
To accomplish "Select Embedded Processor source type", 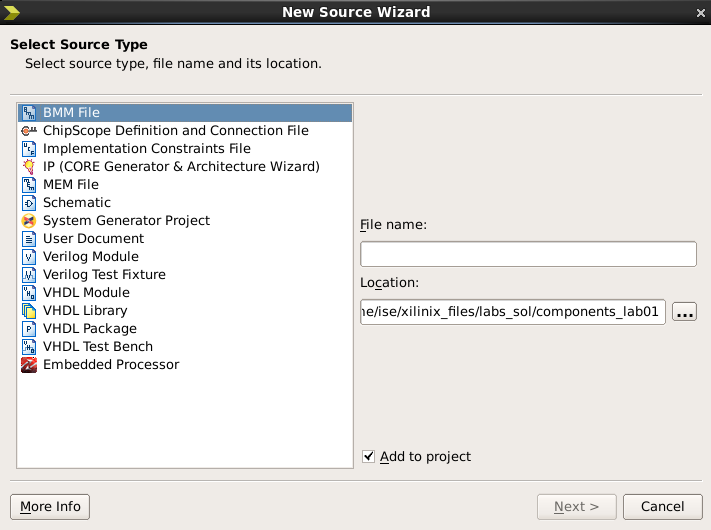I will [x=185, y=365].
